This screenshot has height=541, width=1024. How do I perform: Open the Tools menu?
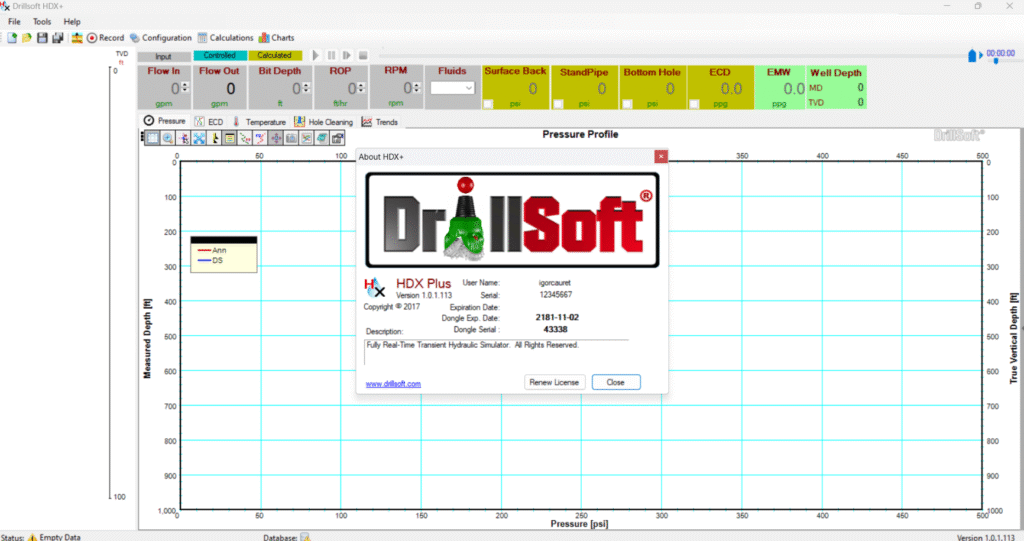click(42, 22)
